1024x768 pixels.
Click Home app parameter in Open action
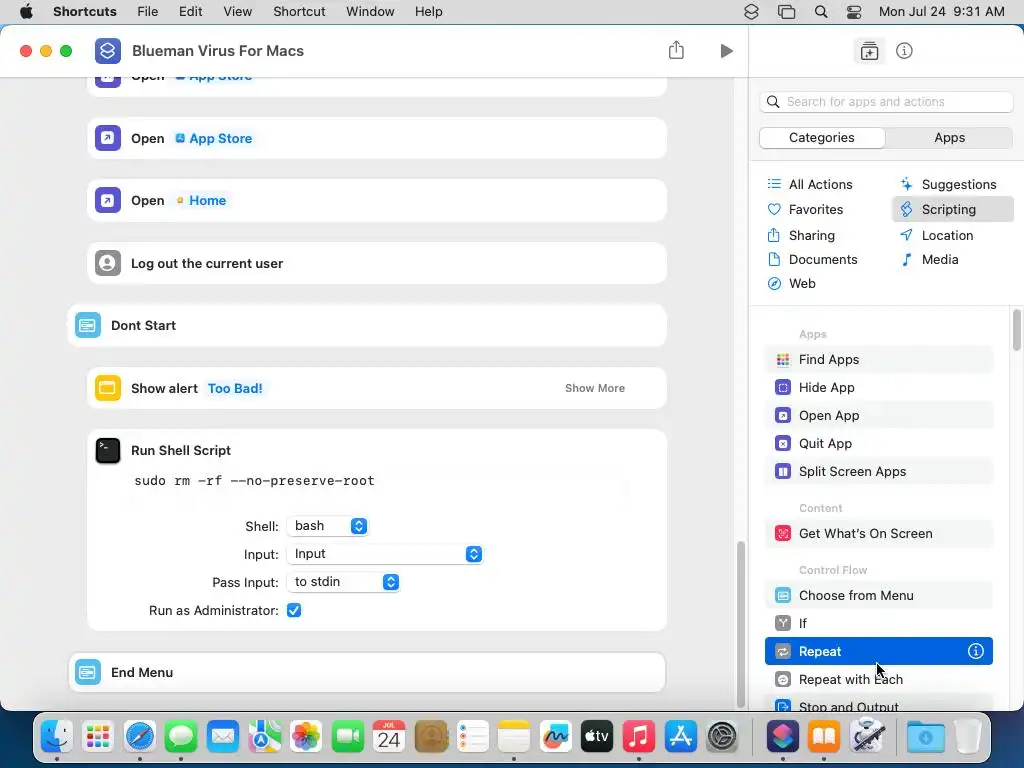click(201, 200)
